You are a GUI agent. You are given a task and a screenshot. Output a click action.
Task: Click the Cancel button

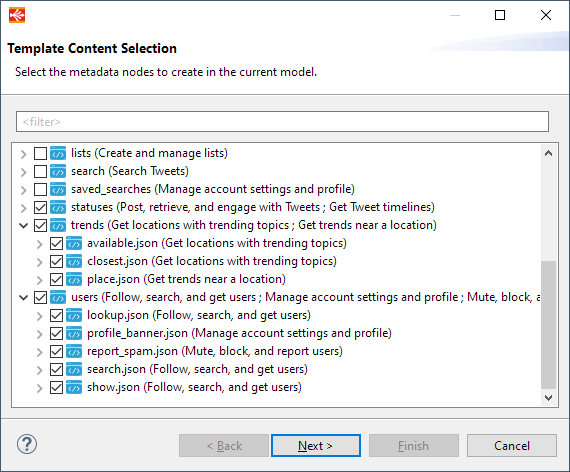511,445
